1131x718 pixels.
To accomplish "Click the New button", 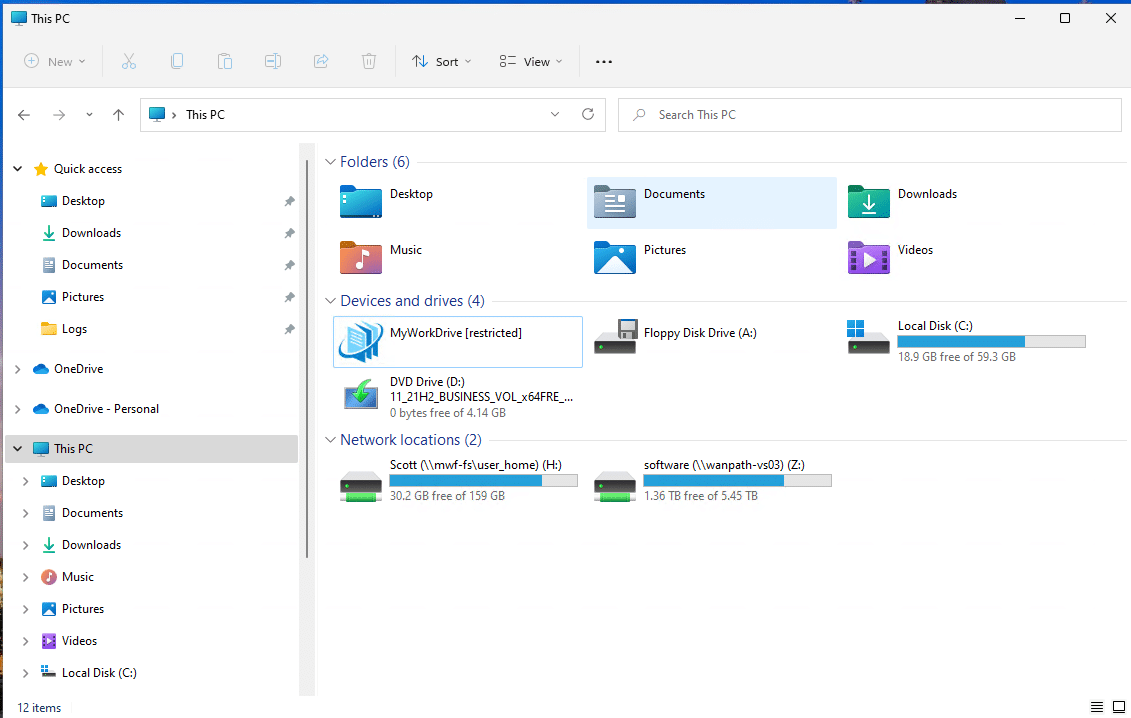I will [x=55, y=61].
